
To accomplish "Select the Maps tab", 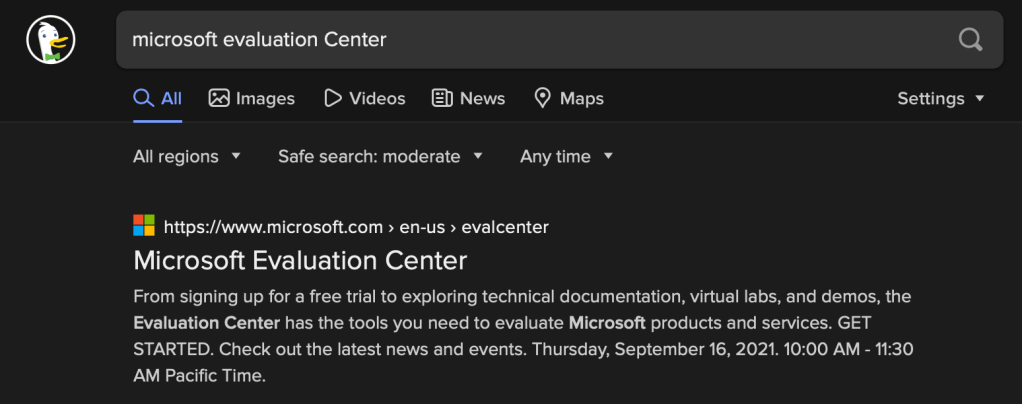I will coord(581,98).
